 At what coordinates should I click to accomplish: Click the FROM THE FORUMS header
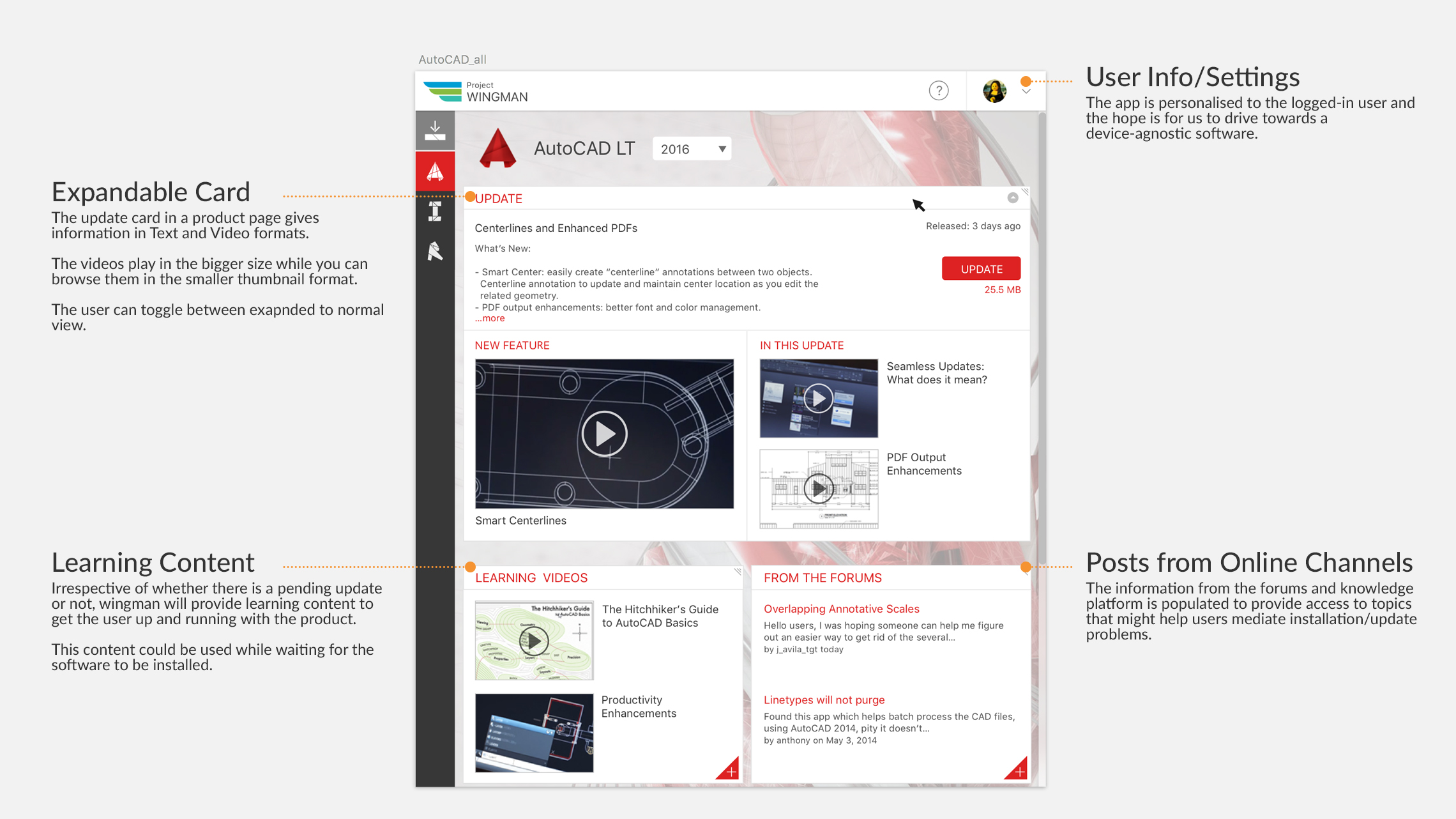(823, 578)
